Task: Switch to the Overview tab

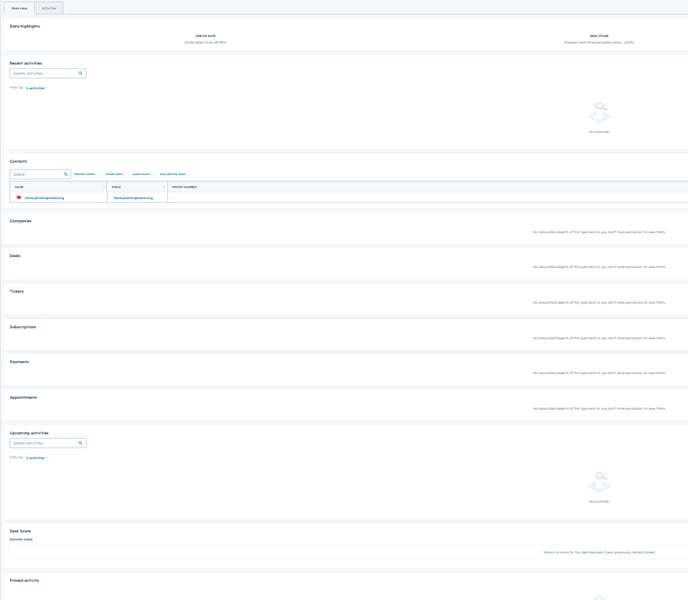Action: (19, 7)
